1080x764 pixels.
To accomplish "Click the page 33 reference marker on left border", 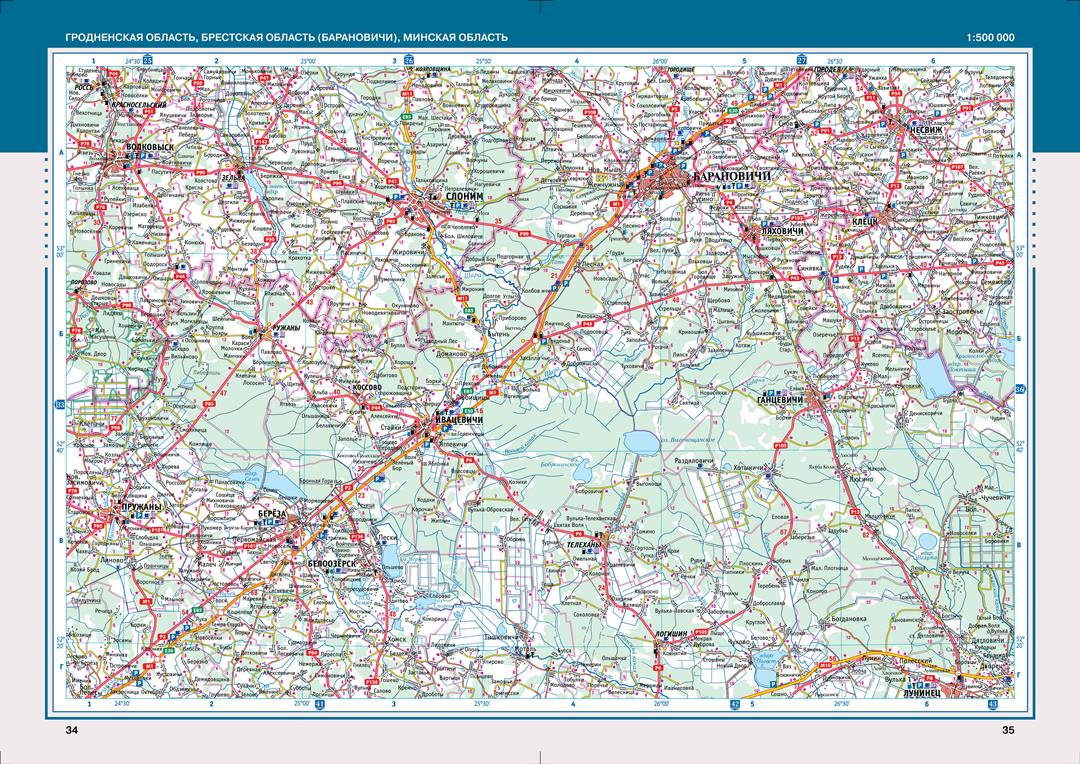I will tap(60, 404).
